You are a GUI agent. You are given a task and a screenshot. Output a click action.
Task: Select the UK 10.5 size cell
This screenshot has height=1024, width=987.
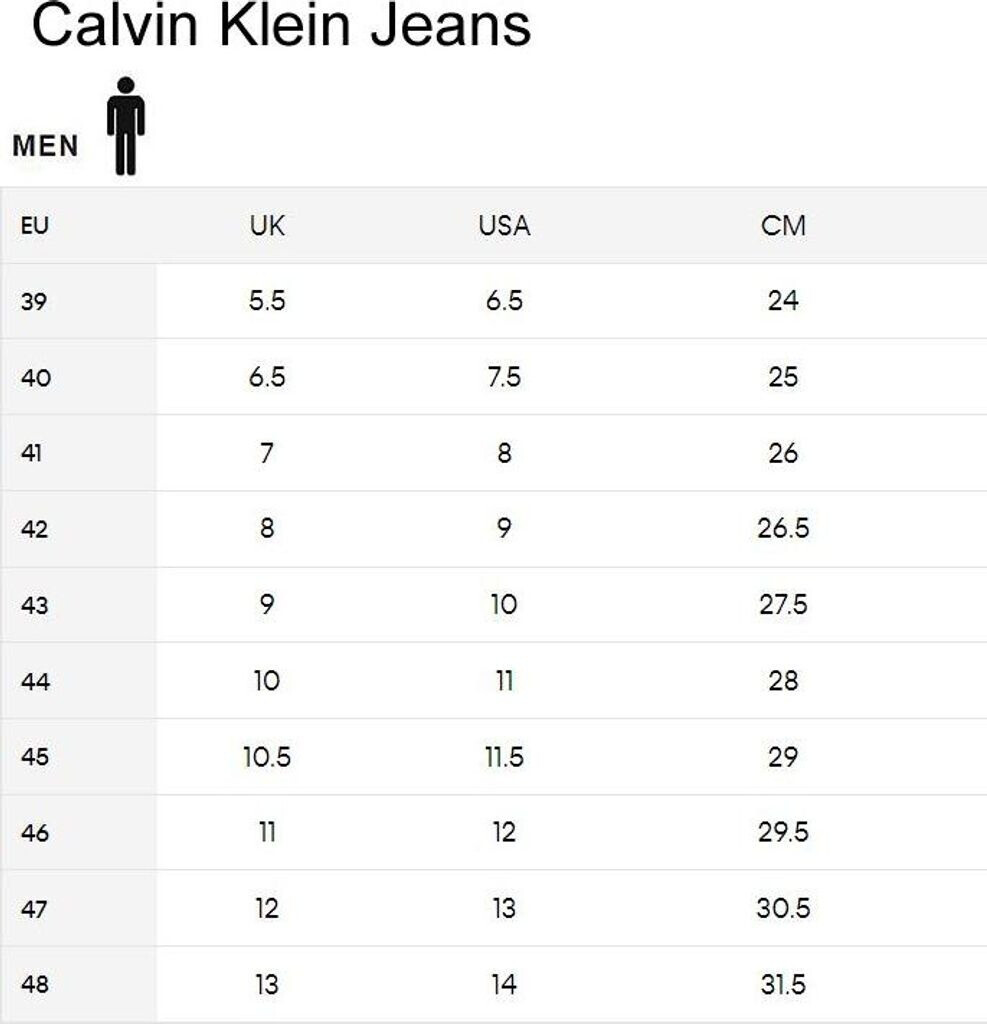[267, 757]
